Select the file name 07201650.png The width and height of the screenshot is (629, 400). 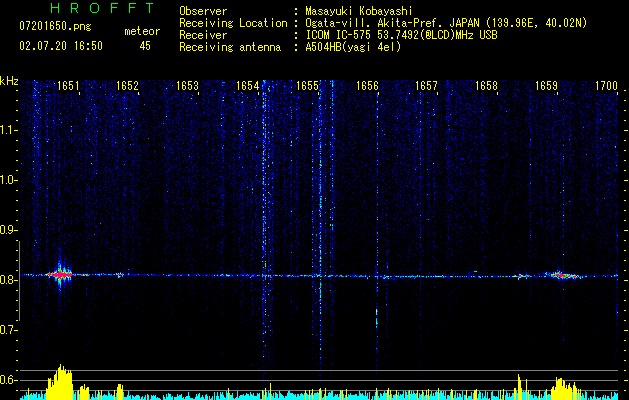coord(55,27)
